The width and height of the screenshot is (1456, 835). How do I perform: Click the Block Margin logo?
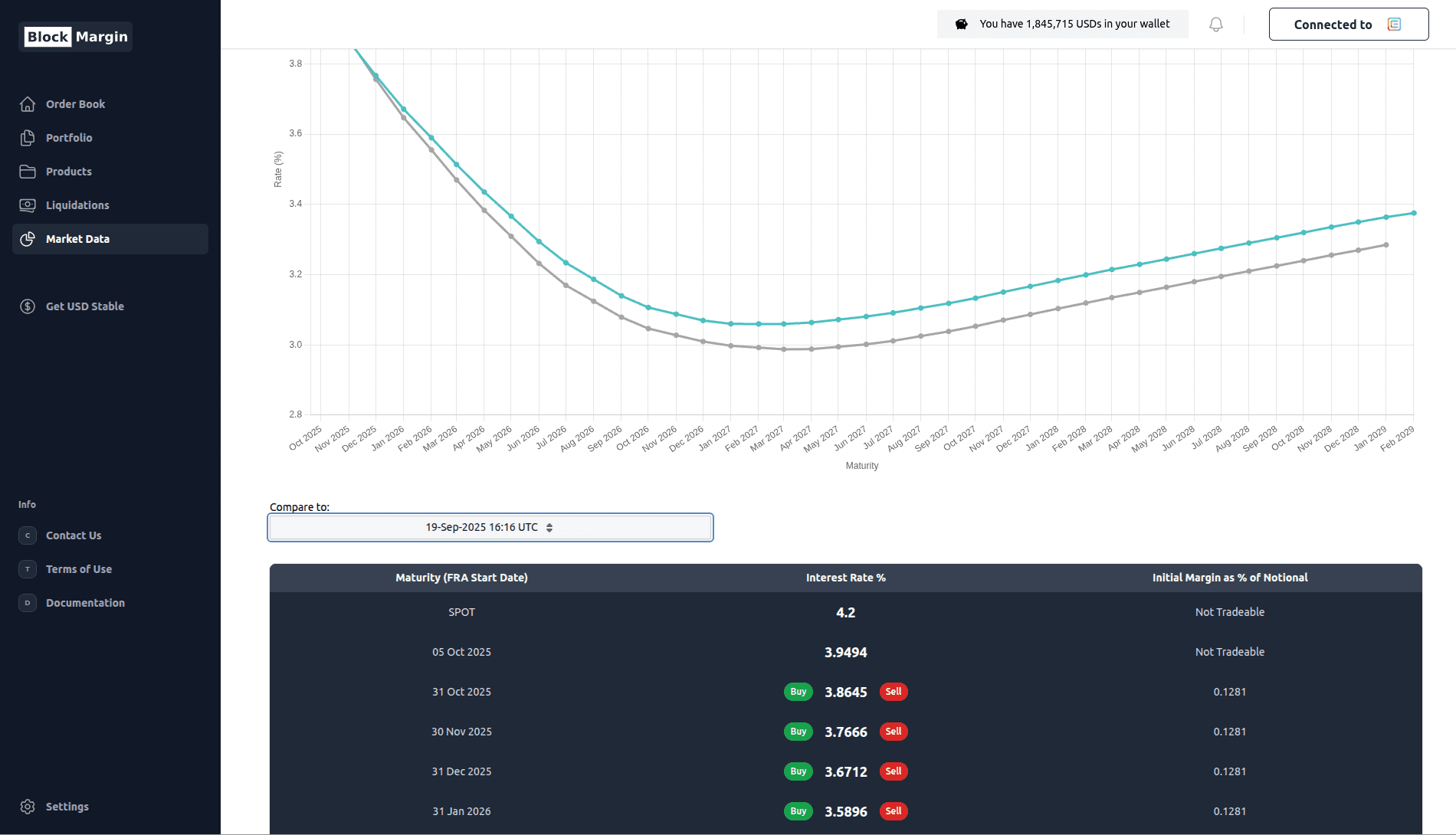[76, 37]
